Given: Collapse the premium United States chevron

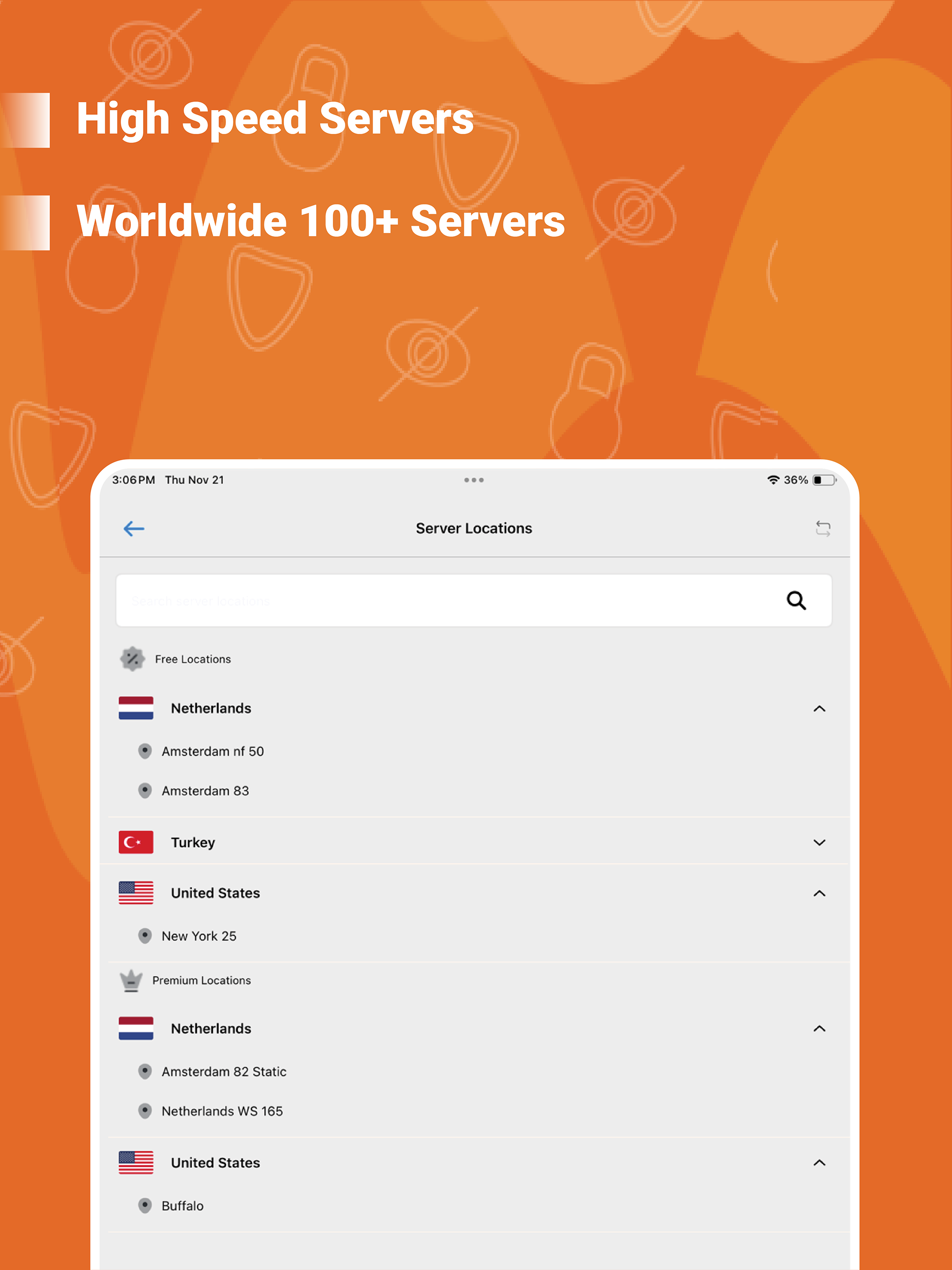Looking at the screenshot, I should 820,1163.
